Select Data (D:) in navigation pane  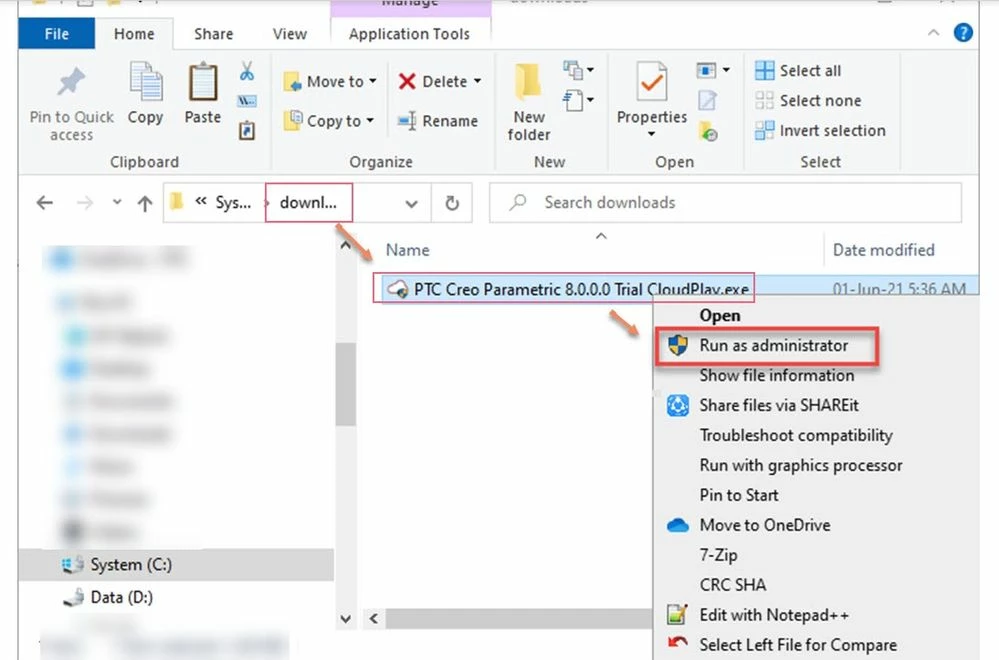(121, 597)
